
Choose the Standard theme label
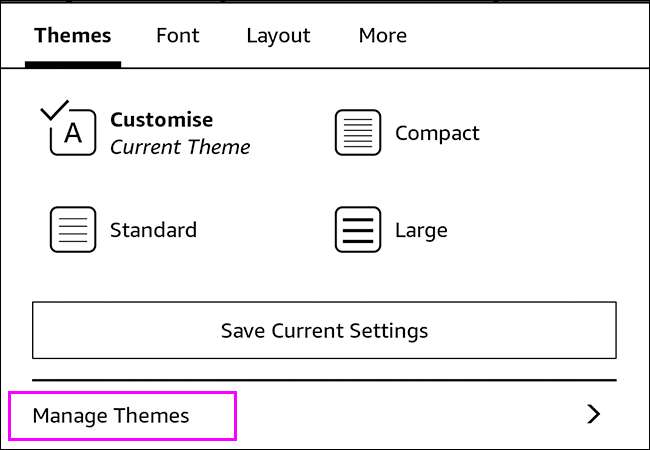click(x=153, y=230)
